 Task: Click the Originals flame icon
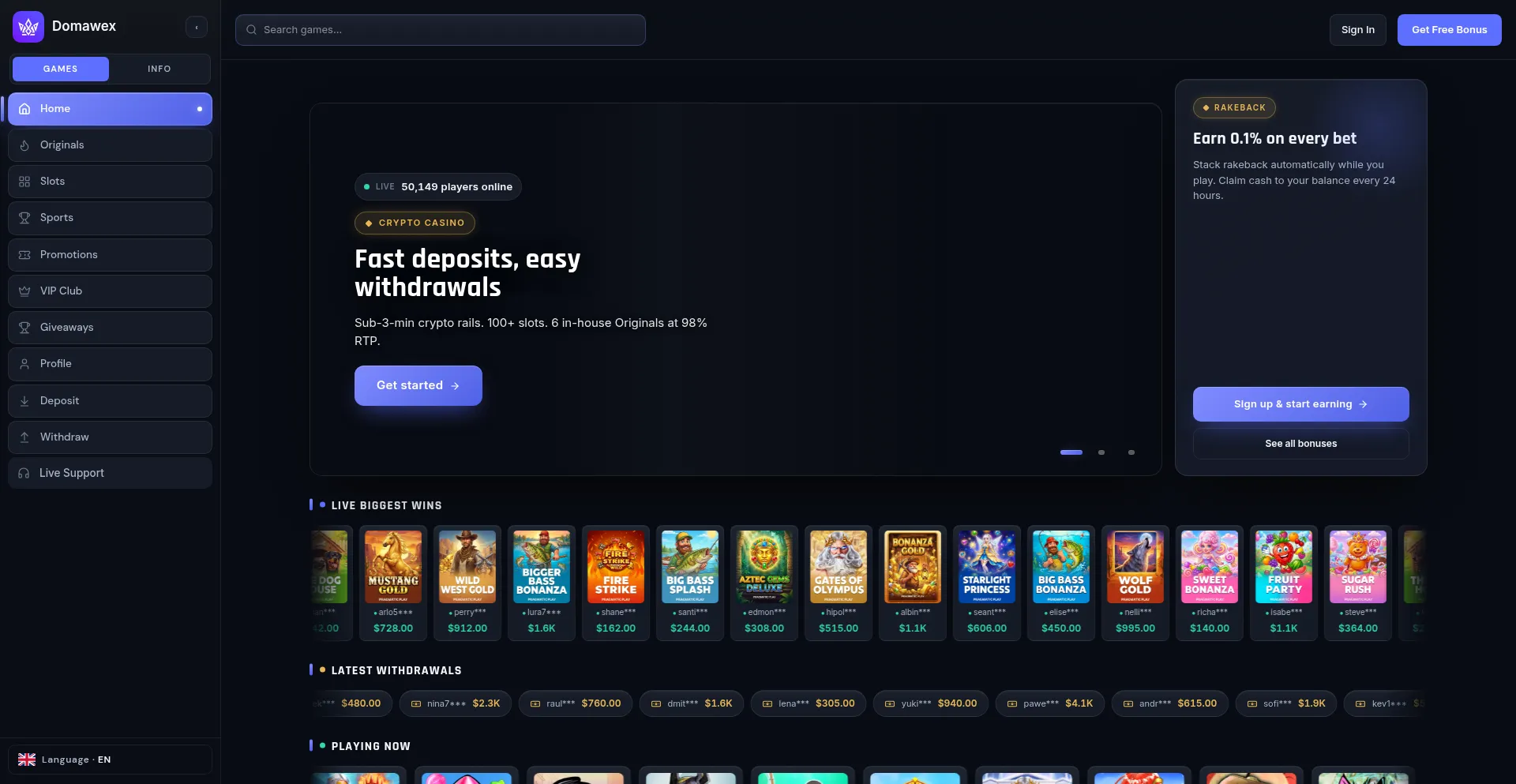coord(24,145)
